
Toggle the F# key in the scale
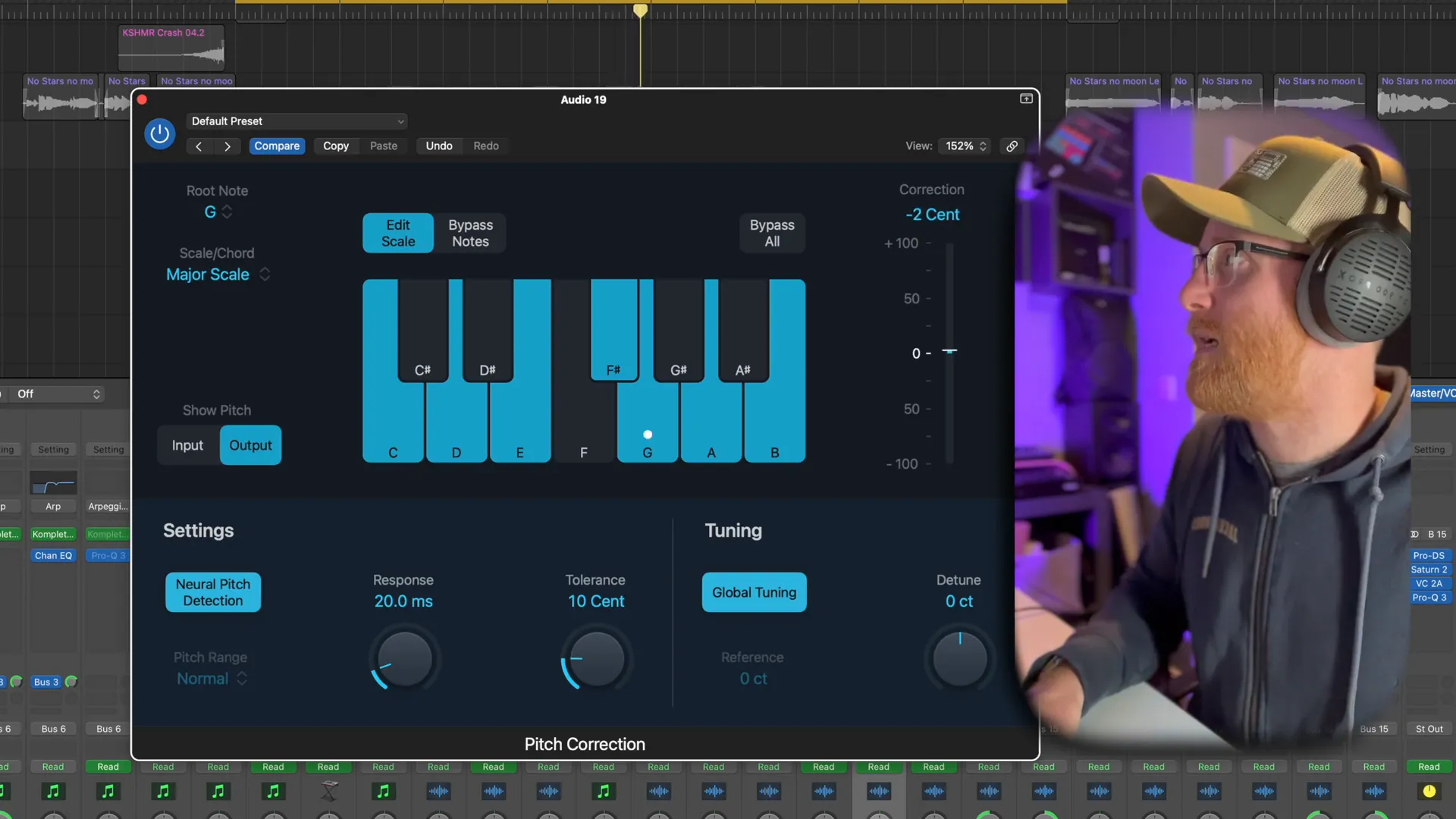[x=613, y=330]
